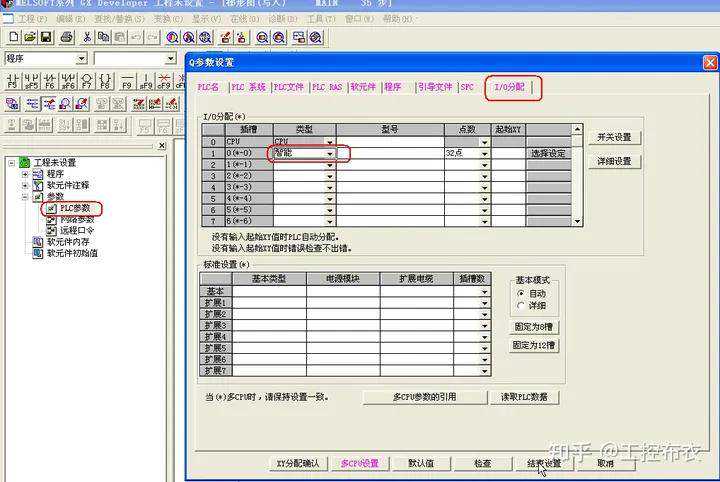
Task: Click the 详细设置 button
Action: tap(614, 162)
